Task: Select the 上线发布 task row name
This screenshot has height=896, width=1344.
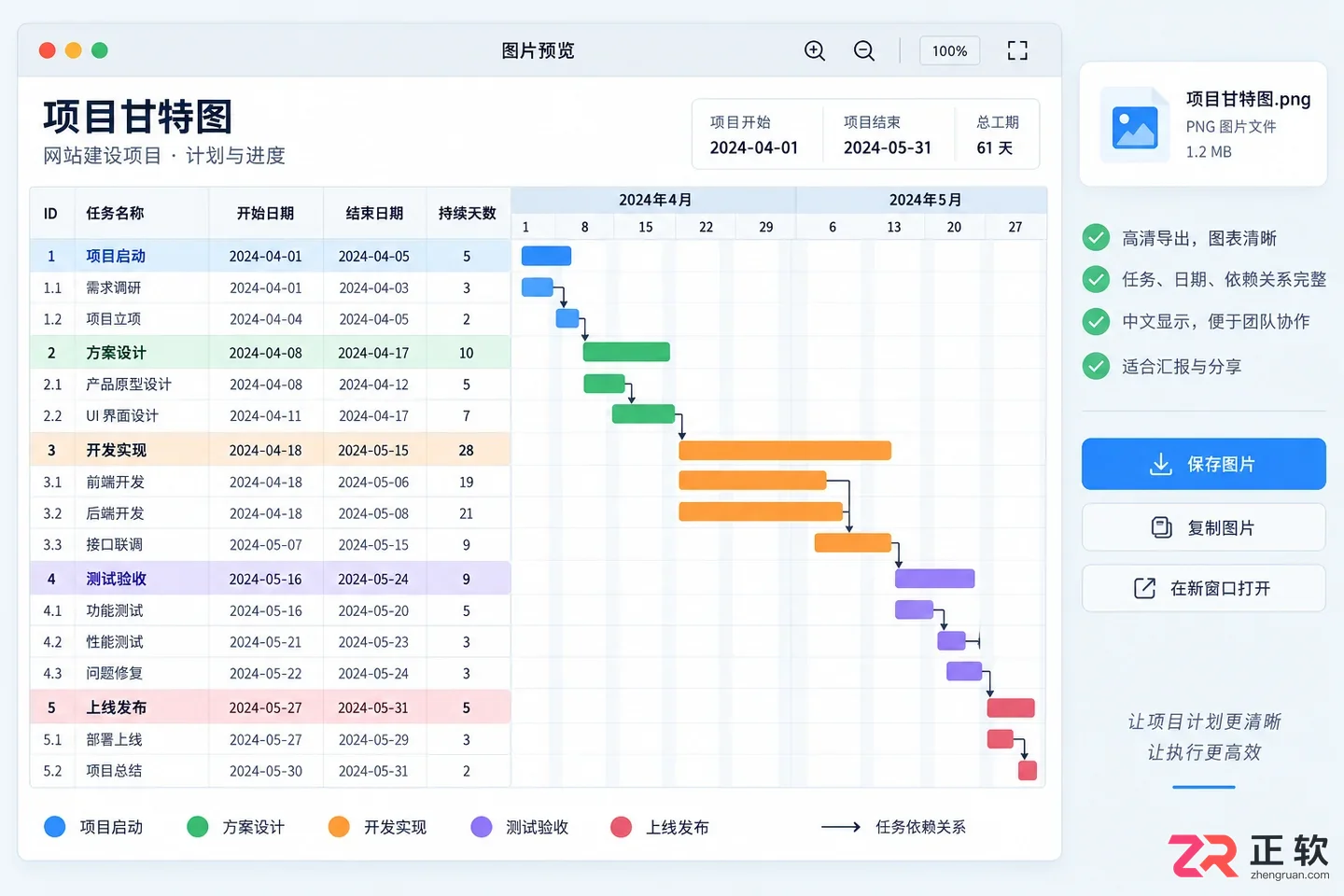Action: coord(116,707)
